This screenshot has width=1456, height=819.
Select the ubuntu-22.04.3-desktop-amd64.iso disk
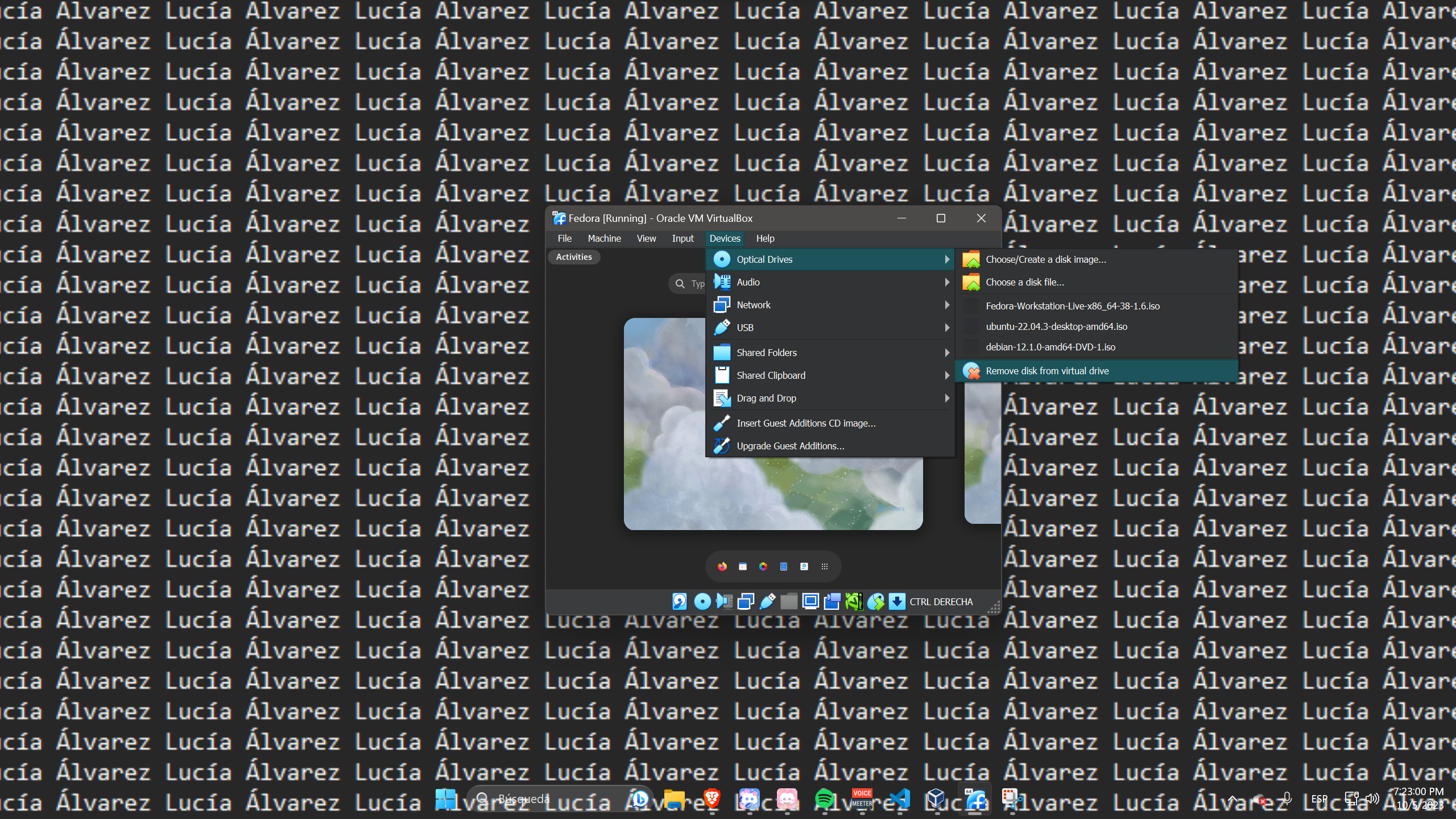tap(1056, 326)
